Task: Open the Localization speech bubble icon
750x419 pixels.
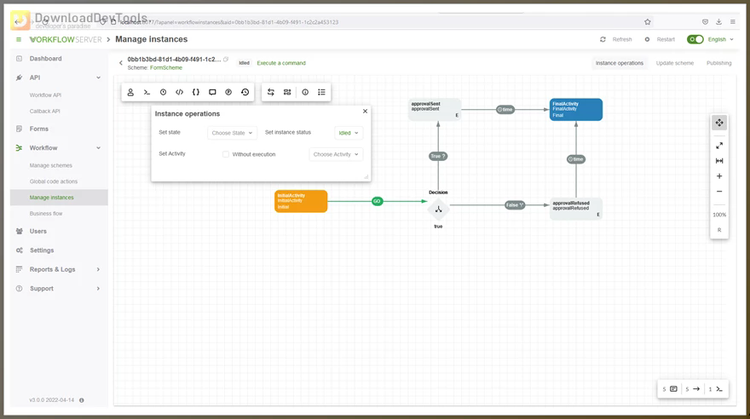Action: click(212, 92)
